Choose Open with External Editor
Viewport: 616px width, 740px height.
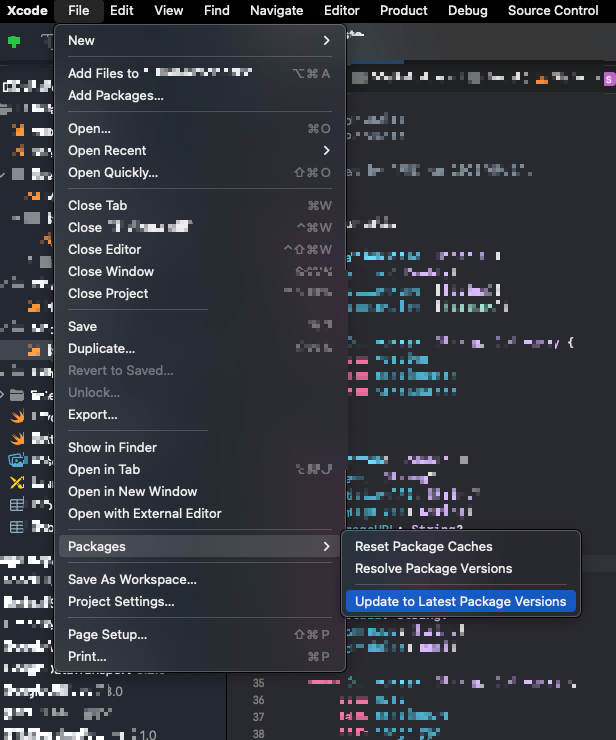(x=200, y=513)
